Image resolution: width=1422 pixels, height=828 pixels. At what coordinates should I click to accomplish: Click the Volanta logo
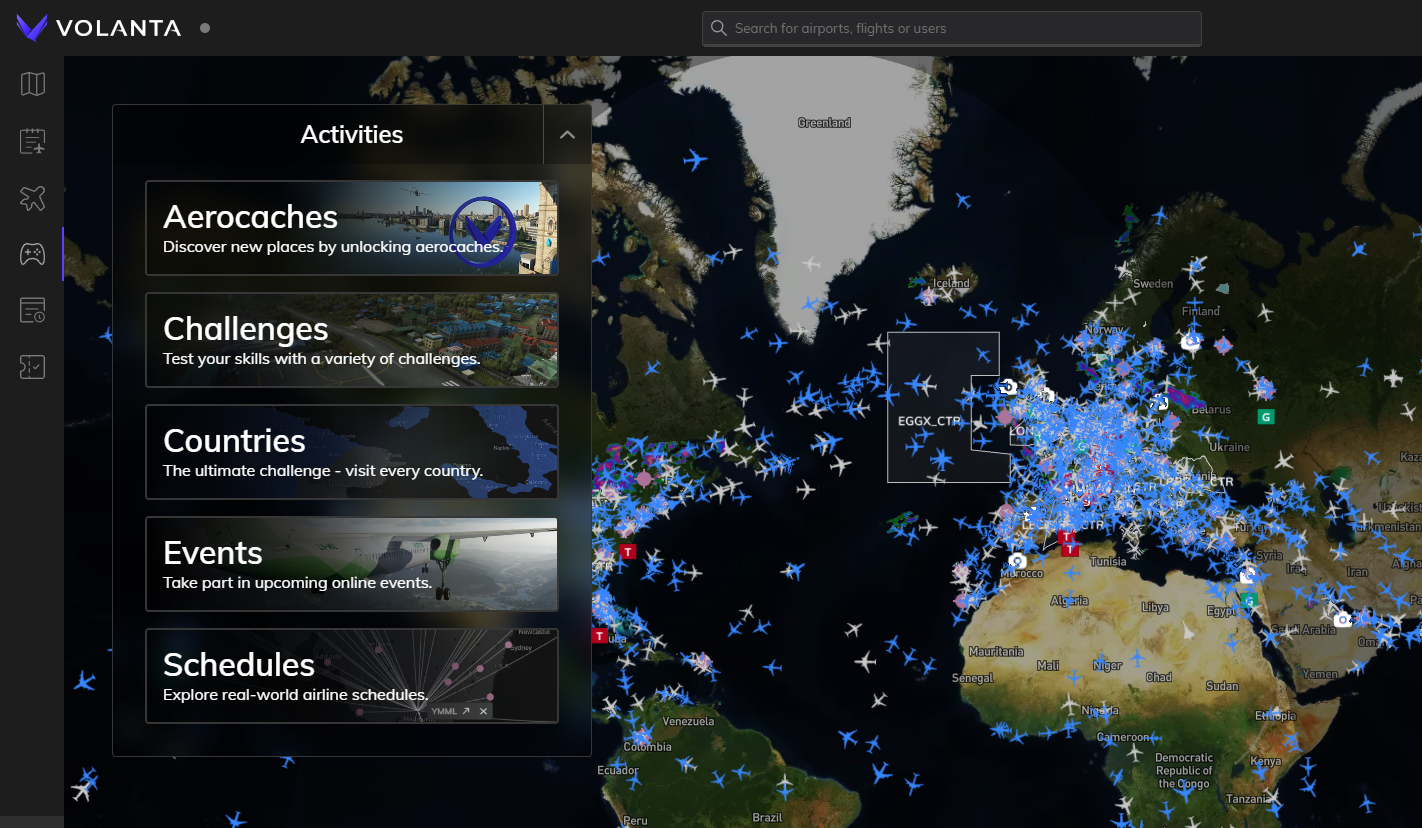pyautogui.click(x=99, y=28)
